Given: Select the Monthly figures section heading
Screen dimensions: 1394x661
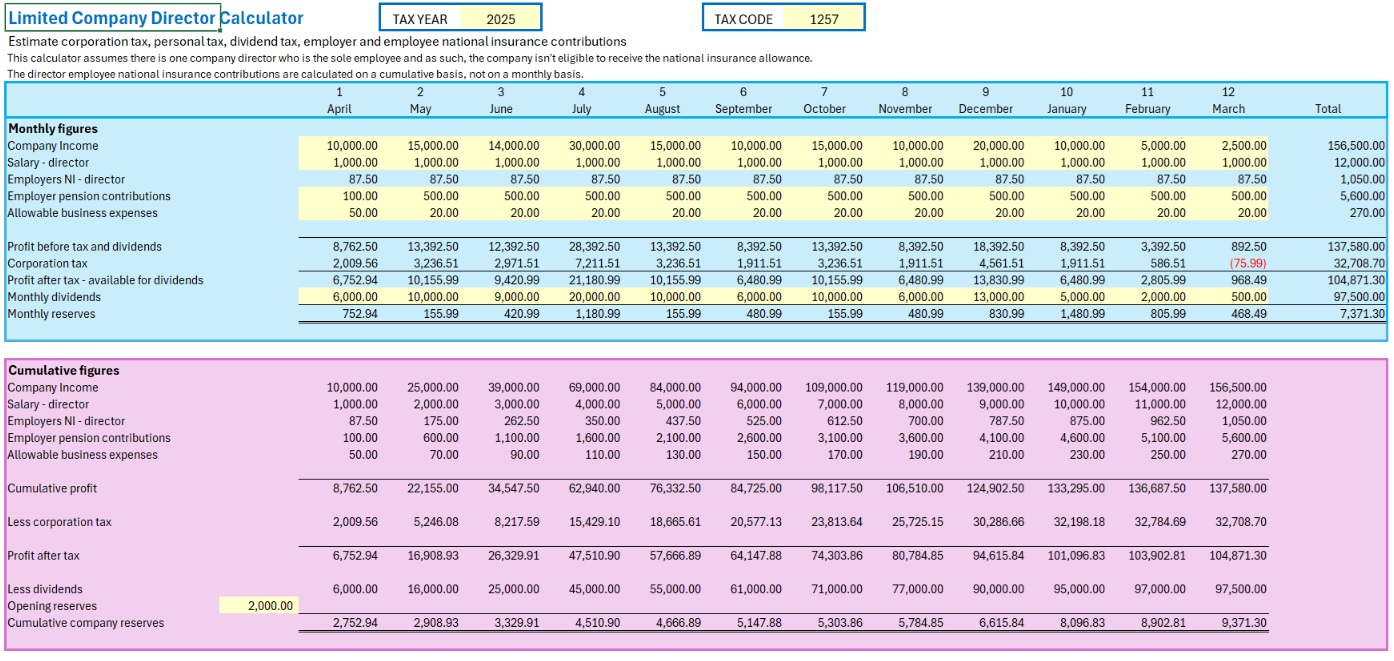Looking at the screenshot, I should pyautogui.click(x=53, y=129).
